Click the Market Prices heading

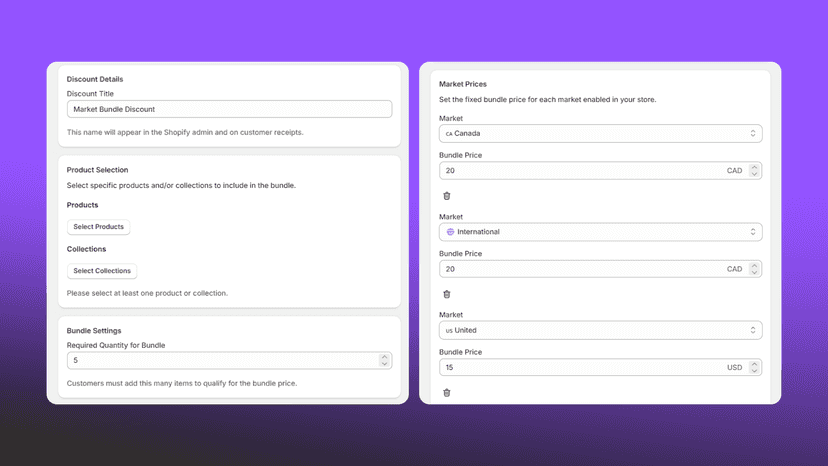(463, 84)
